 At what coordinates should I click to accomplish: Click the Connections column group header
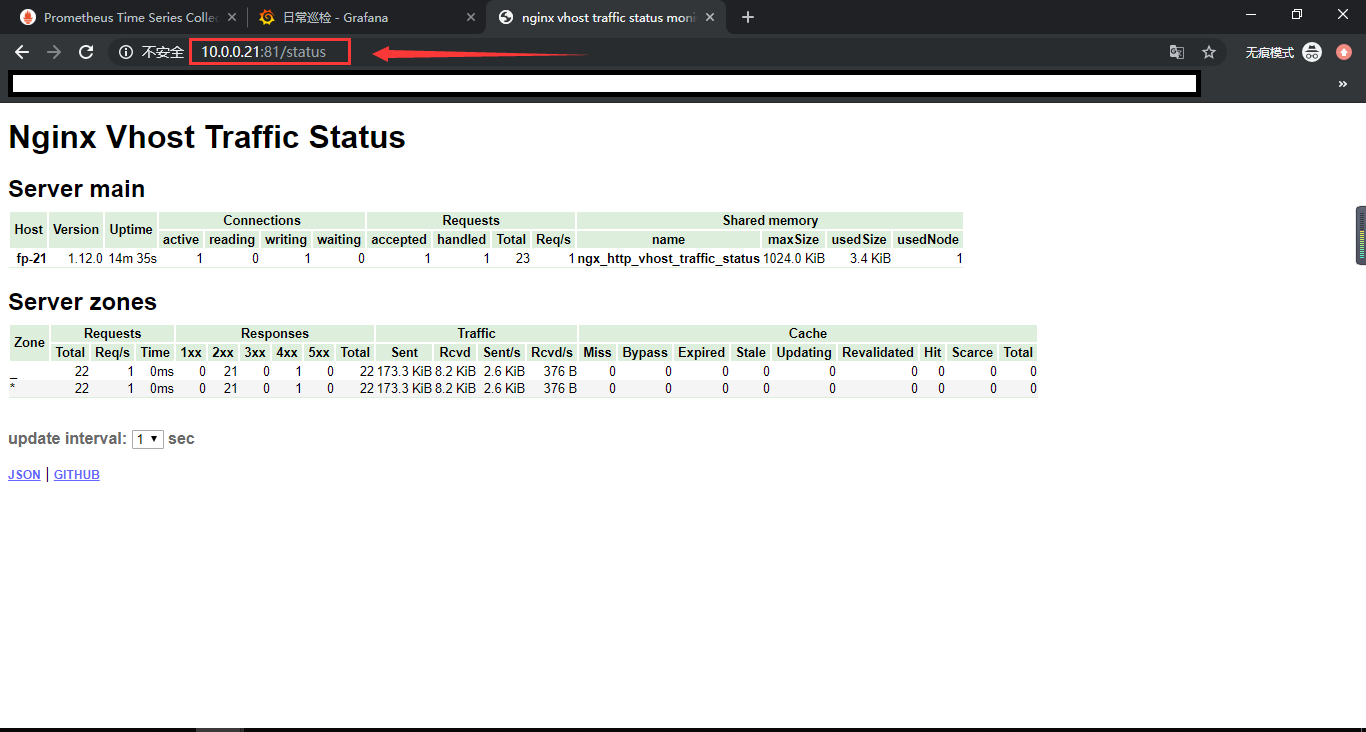pos(262,220)
